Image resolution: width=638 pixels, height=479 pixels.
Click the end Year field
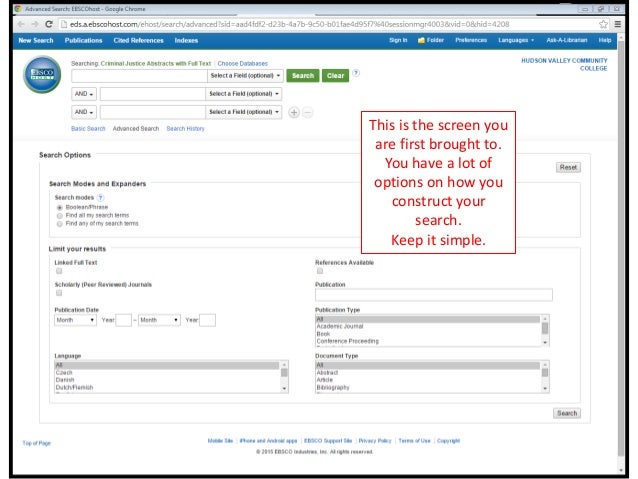(x=208, y=320)
